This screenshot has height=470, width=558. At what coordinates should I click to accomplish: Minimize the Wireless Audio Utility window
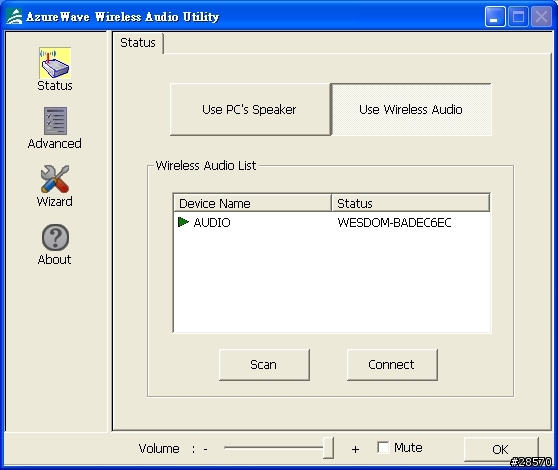[x=495, y=17]
